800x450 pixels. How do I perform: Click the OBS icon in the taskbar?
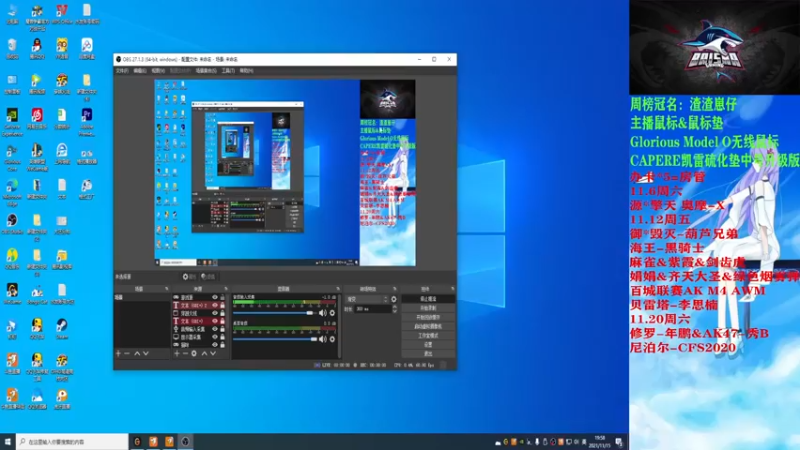185,442
